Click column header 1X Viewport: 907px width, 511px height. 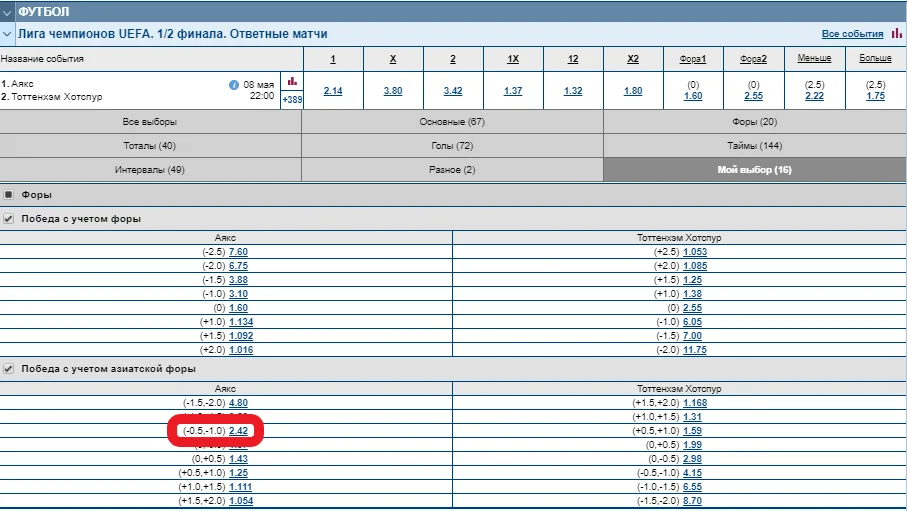coord(513,59)
